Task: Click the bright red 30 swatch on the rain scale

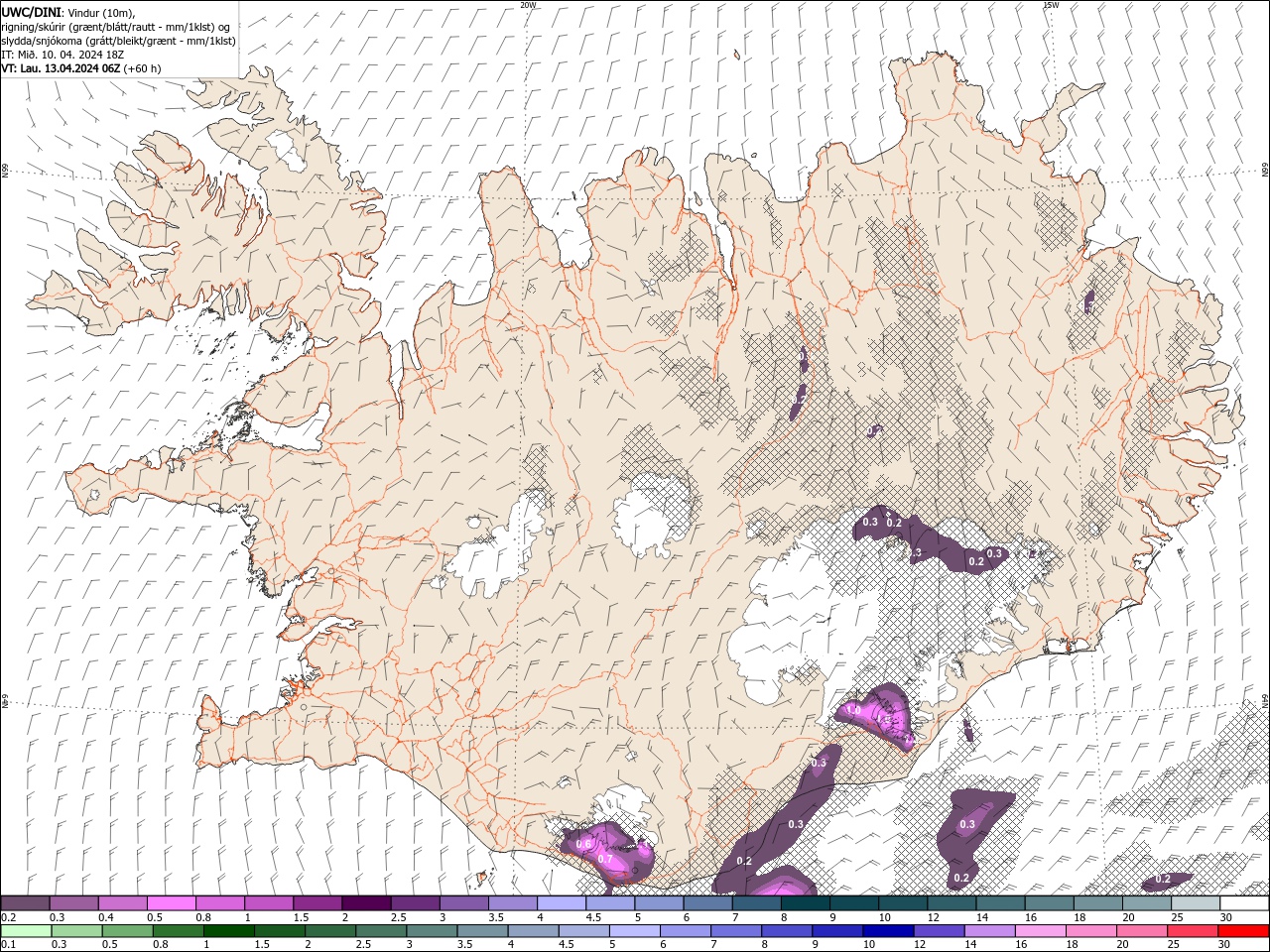Action: 1242,931
